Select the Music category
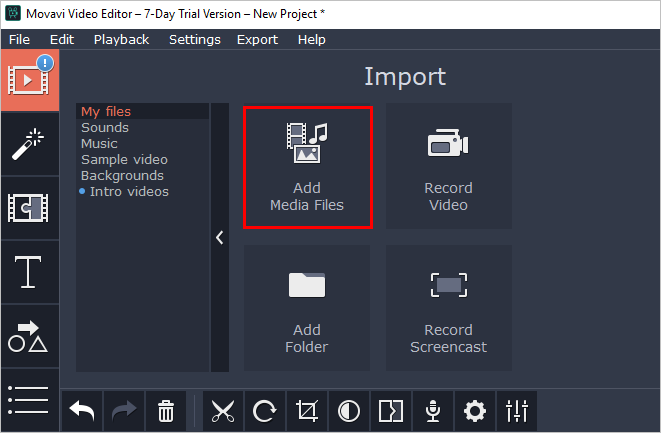 (142, 143)
